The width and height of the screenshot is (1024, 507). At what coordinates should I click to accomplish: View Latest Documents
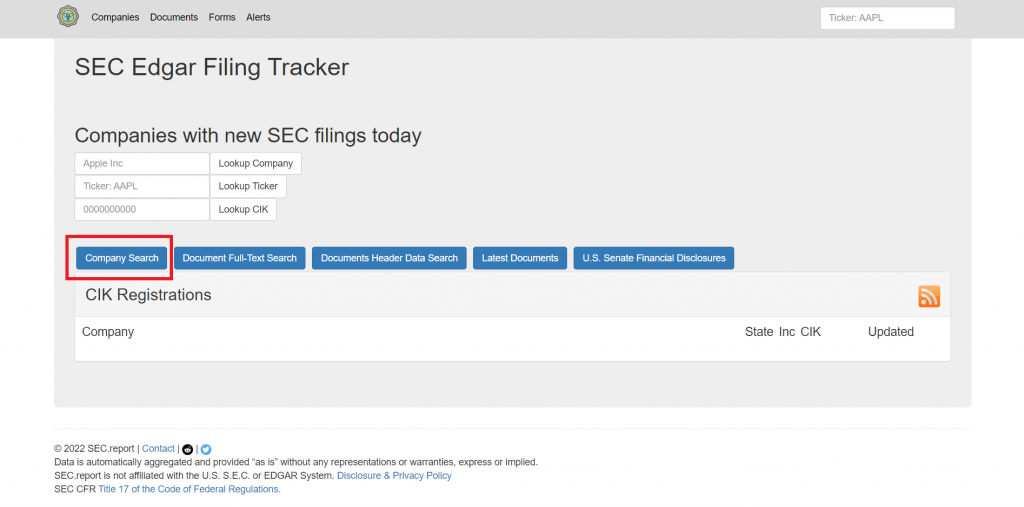(x=520, y=258)
